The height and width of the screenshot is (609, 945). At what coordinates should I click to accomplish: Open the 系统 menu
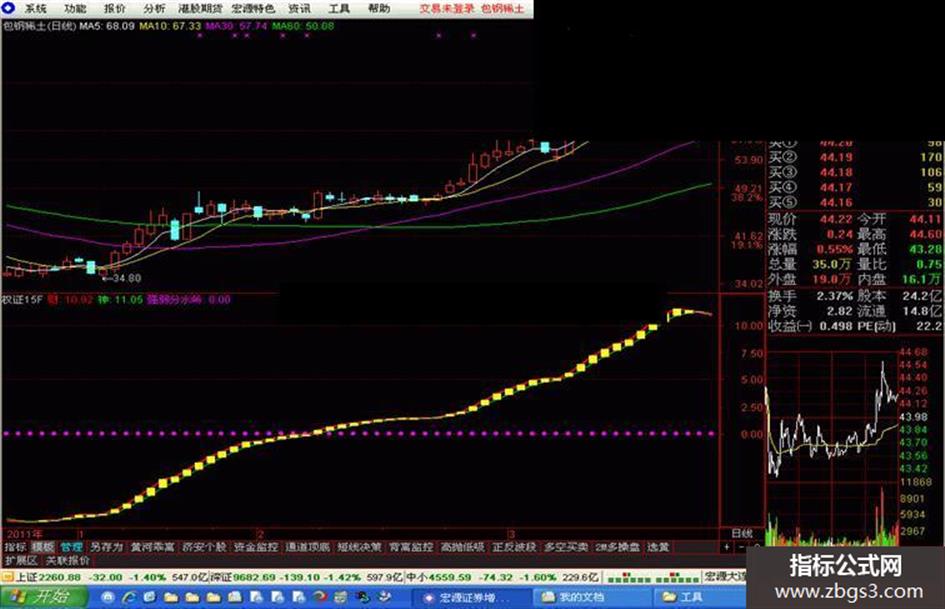36,8
